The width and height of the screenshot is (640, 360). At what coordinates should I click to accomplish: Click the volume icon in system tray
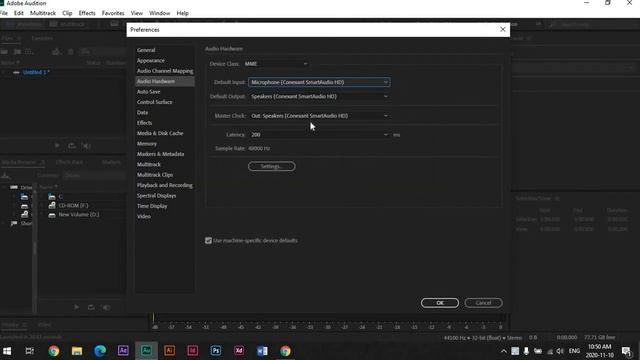pyautogui.click(x=560, y=351)
